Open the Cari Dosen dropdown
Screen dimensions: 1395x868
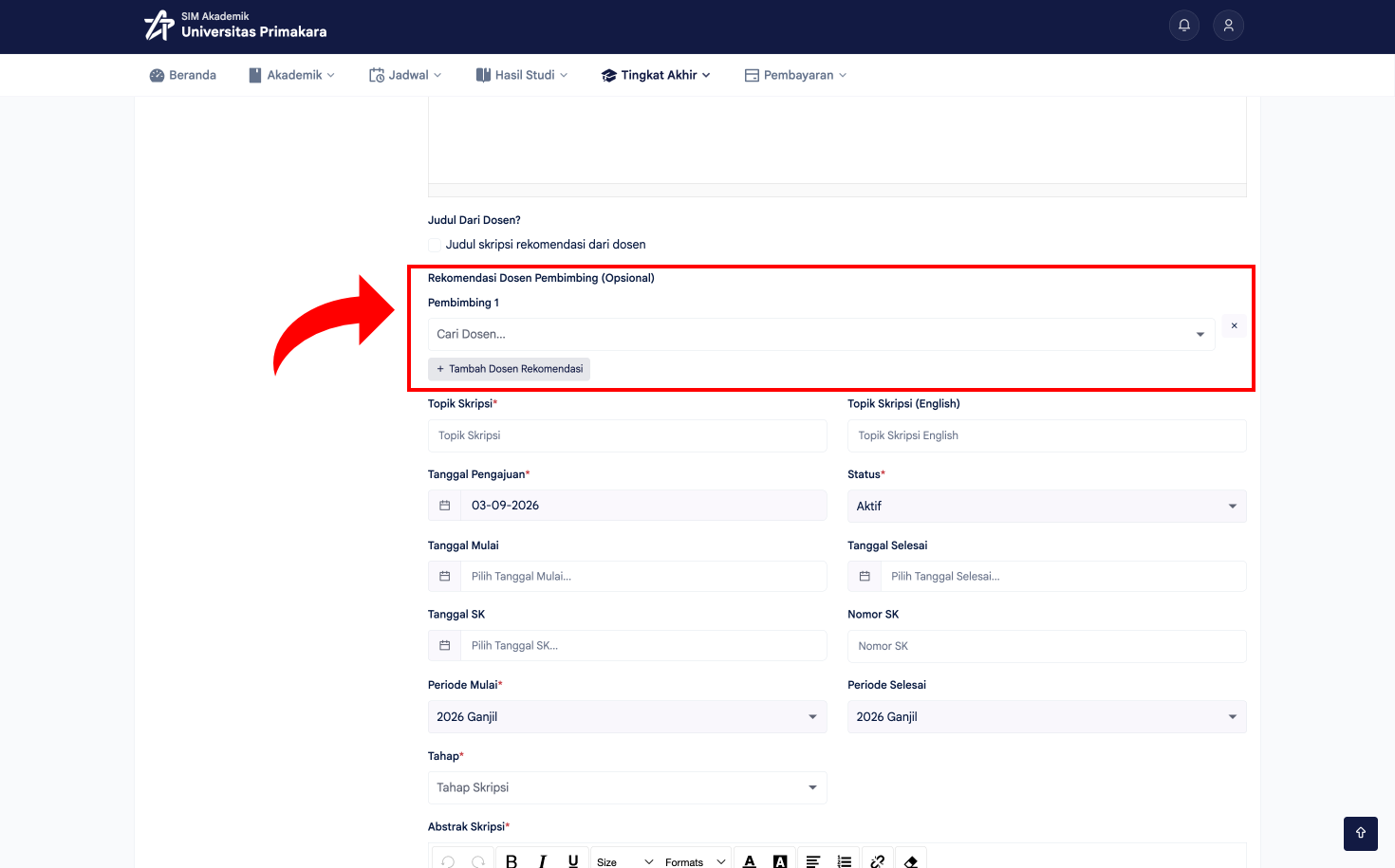pos(822,334)
